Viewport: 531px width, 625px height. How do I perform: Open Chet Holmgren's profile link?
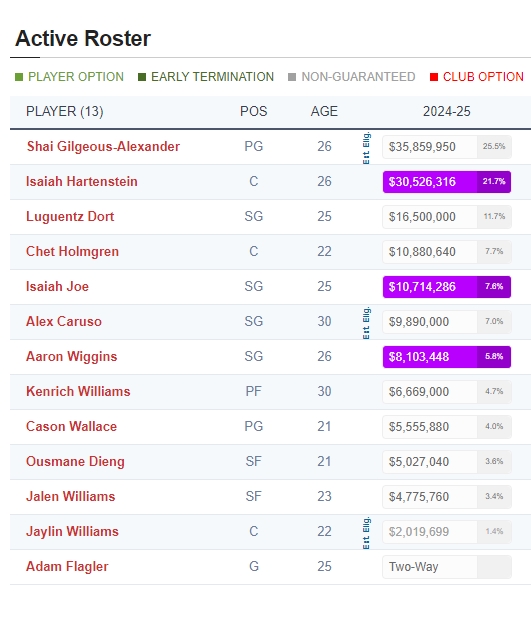point(73,252)
